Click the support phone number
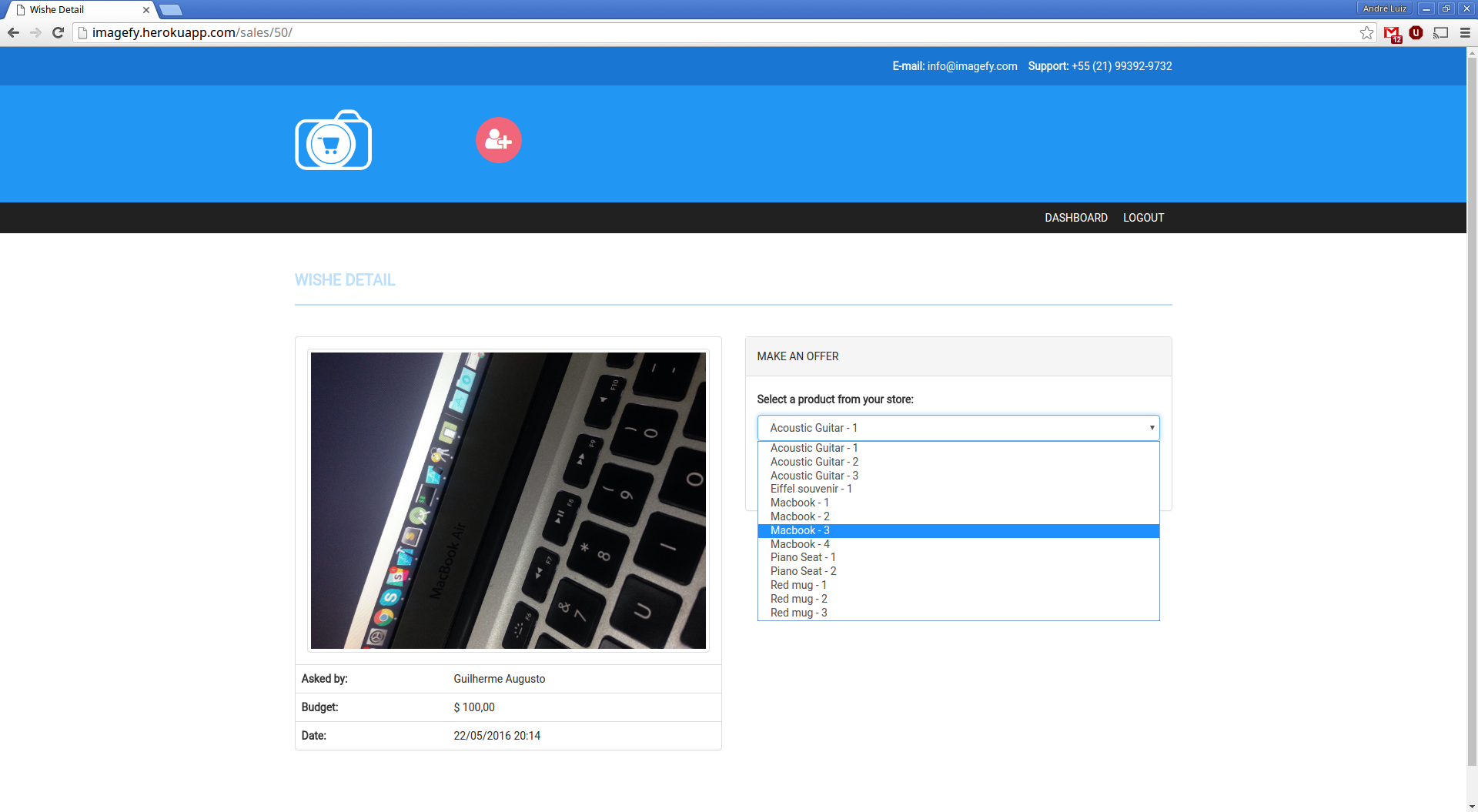The height and width of the screenshot is (812, 1478). 1122,66
